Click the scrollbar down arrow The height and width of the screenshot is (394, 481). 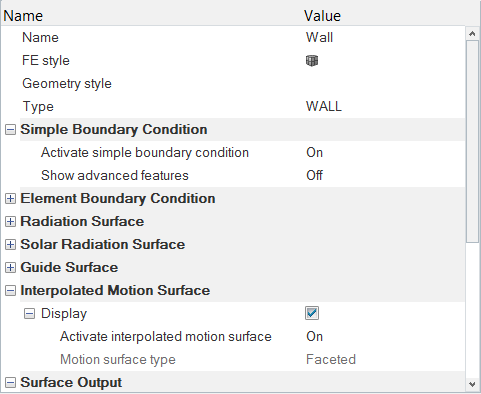472,384
